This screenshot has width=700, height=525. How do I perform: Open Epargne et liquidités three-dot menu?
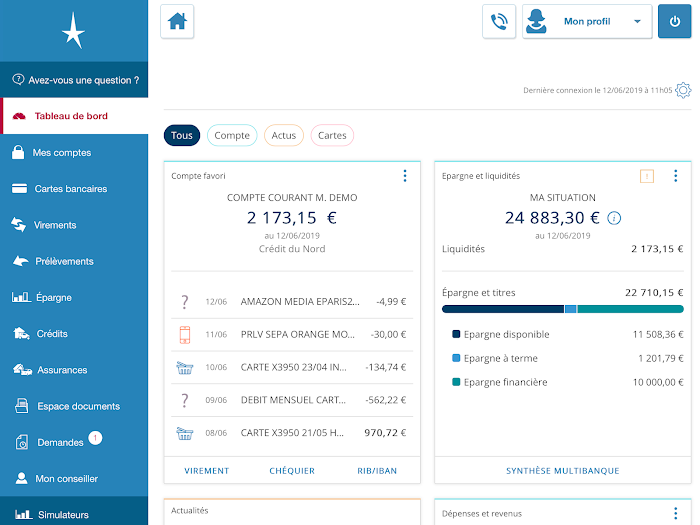[676, 176]
